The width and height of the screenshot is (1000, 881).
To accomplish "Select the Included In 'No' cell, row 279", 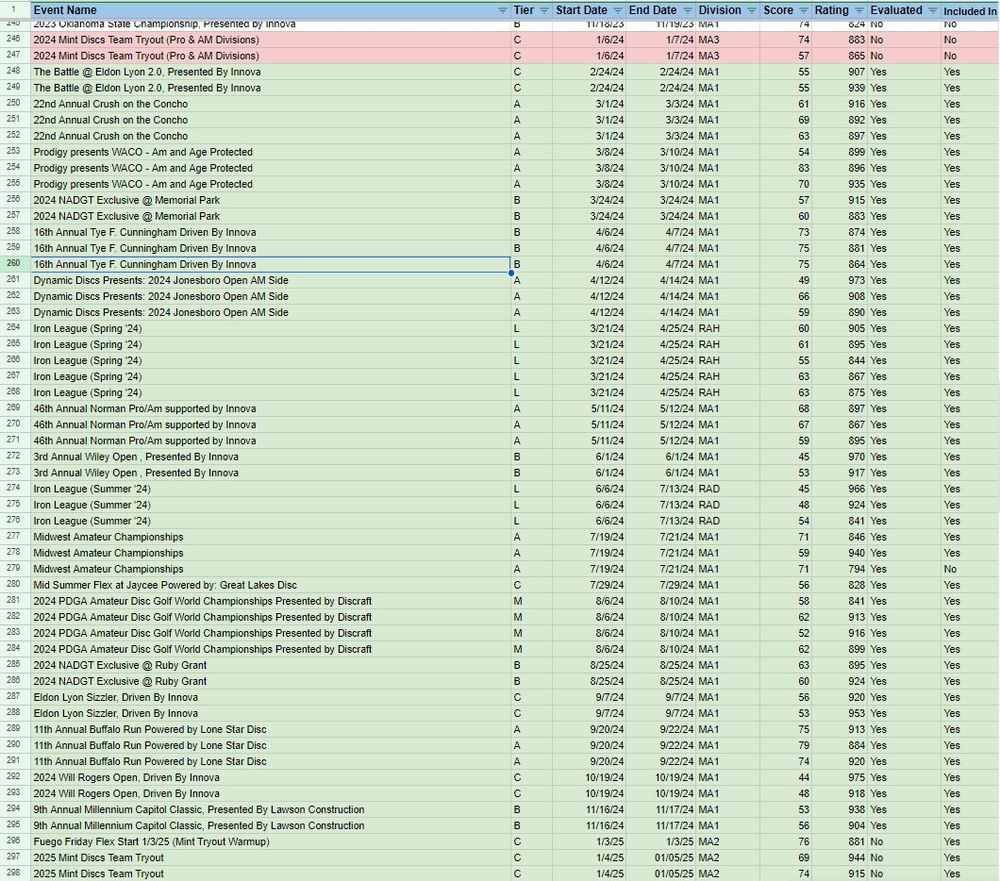I will [x=969, y=569].
